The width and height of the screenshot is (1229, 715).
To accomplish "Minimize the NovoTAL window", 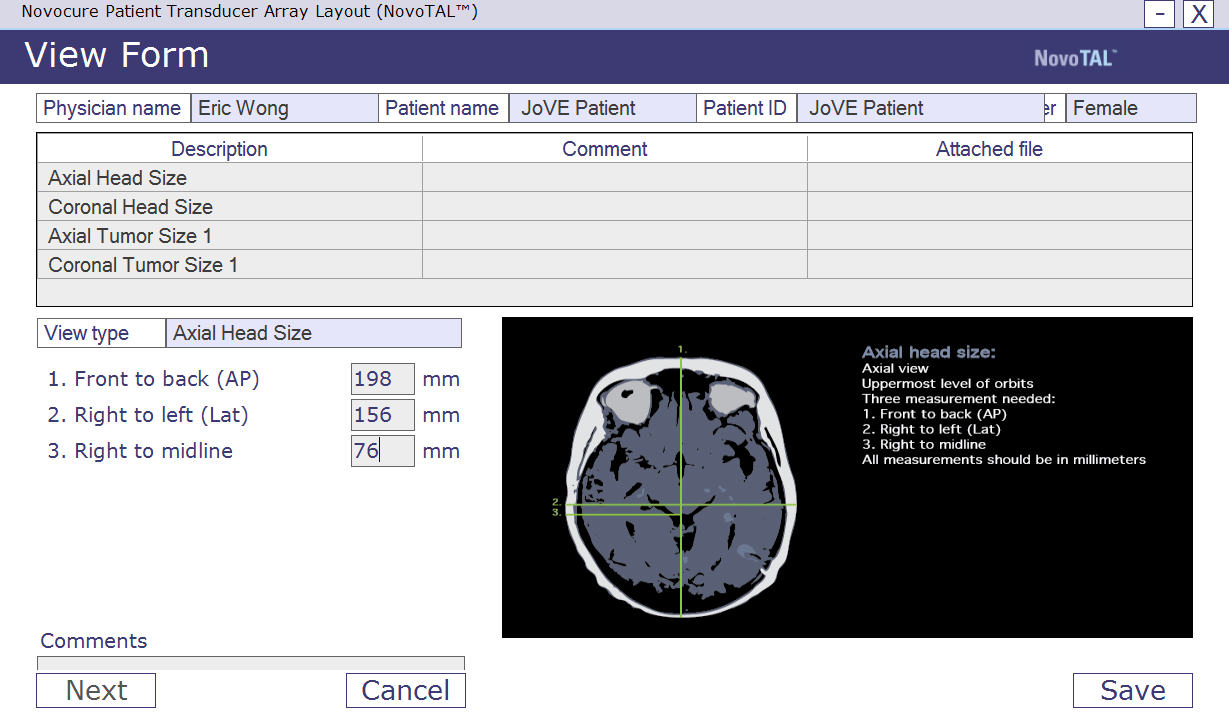I will coord(1159,14).
